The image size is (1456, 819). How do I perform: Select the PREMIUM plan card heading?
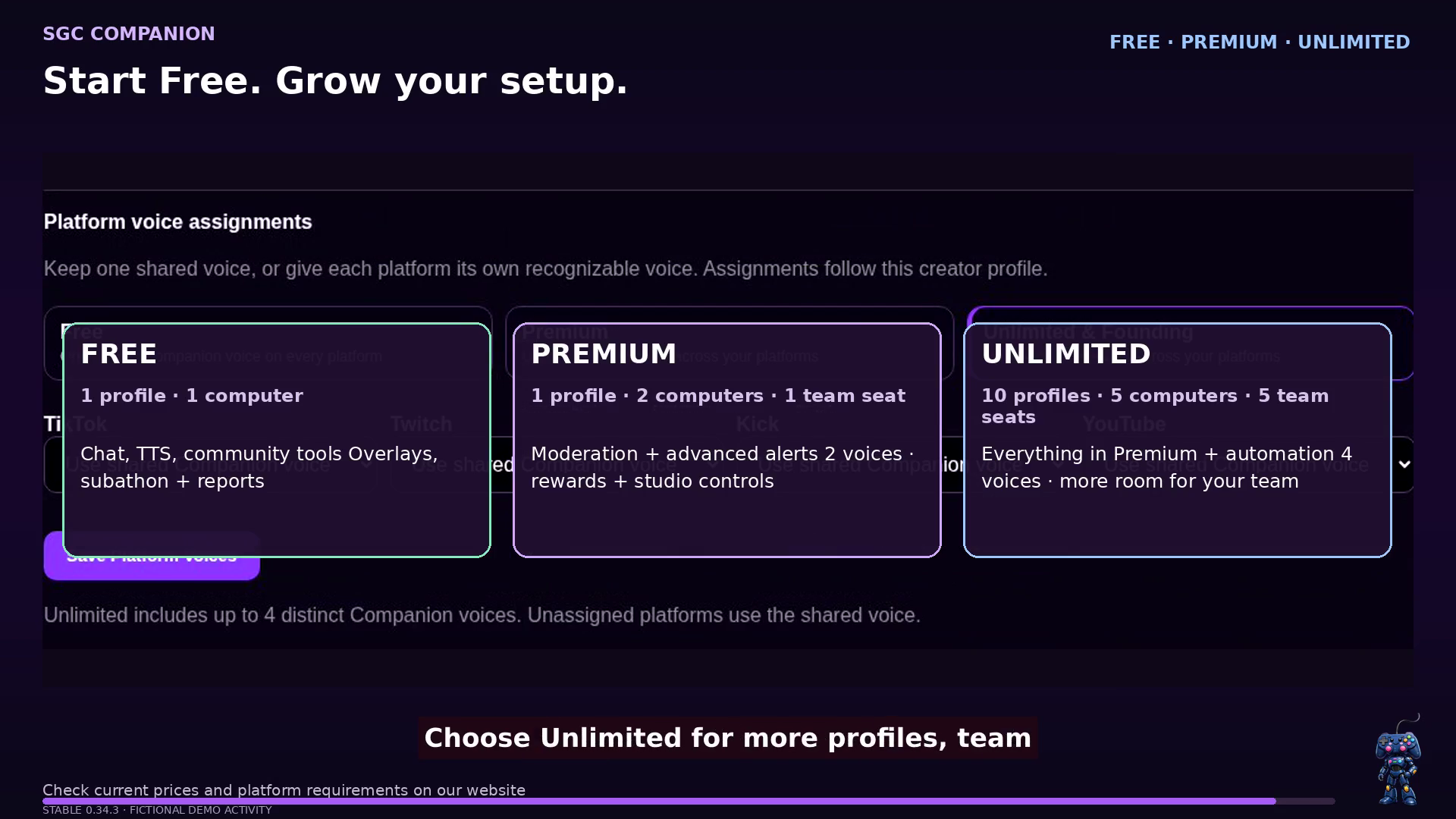[604, 354]
